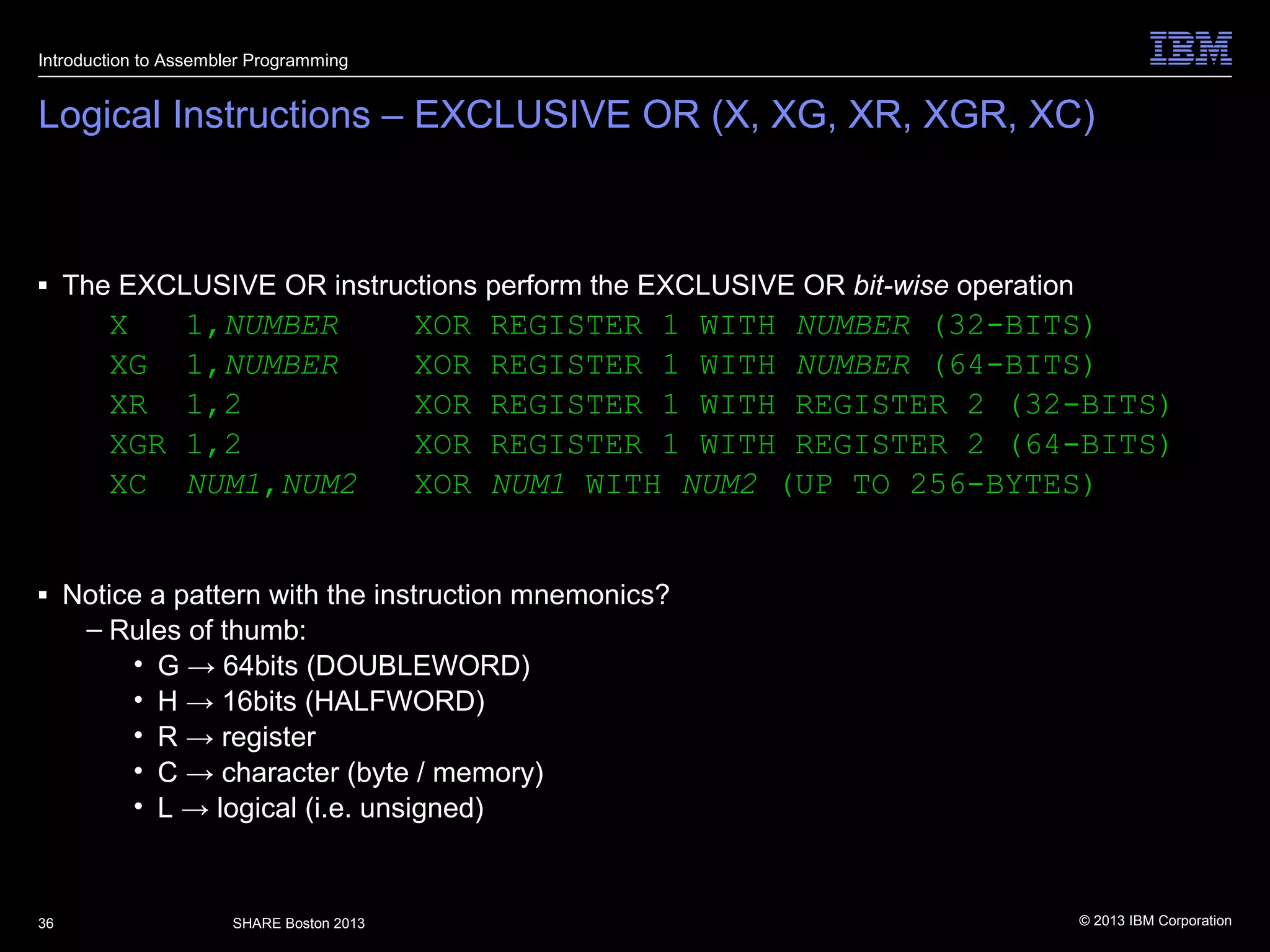The height and width of the screenshot is (952, 1270).
Task: Click the '© 2013 IBM Corporation' footer
Action: click(x=1155, y=921)
